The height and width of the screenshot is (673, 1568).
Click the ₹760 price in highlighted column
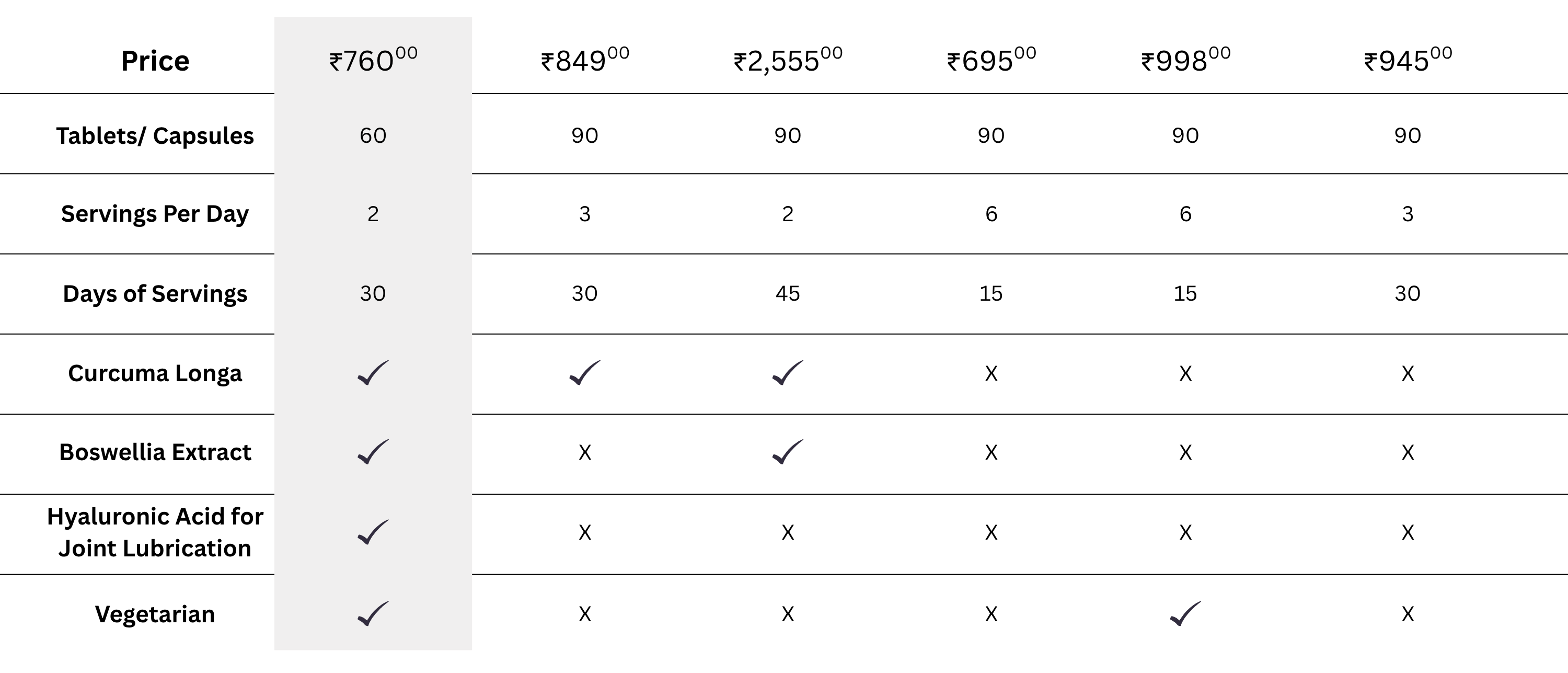(373, 61)
